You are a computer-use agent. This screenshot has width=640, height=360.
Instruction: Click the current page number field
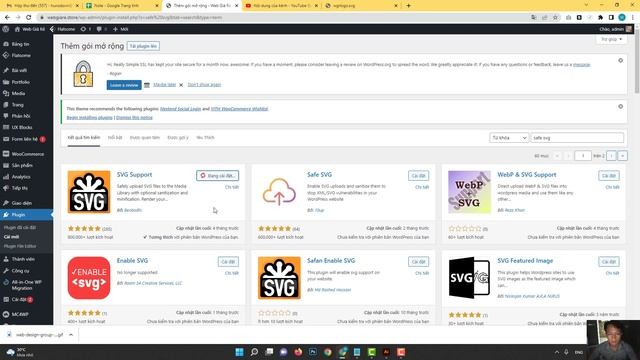click(583, 156)
